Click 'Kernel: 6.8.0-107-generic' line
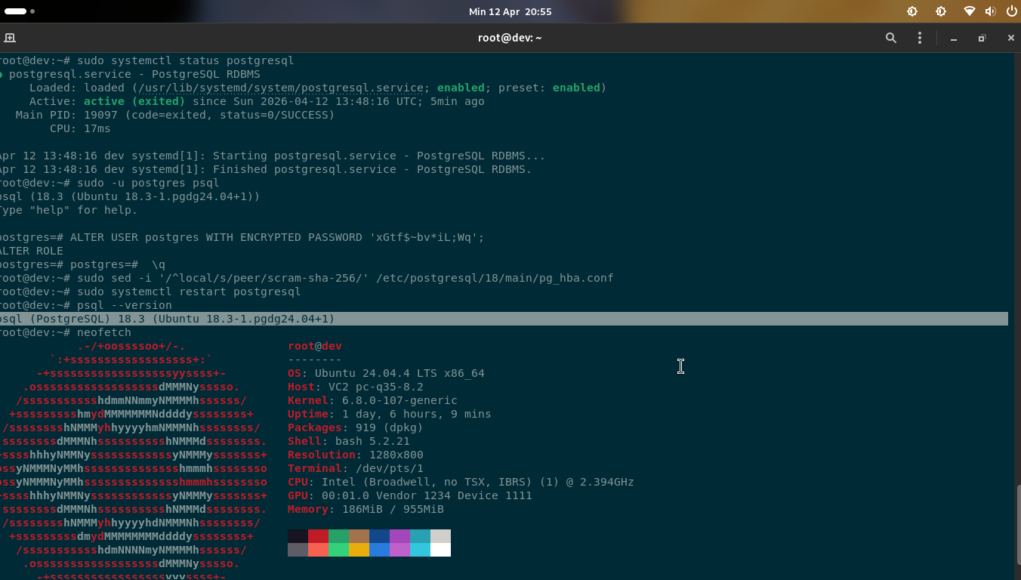Screen dimensions: 1021x580 372,401
